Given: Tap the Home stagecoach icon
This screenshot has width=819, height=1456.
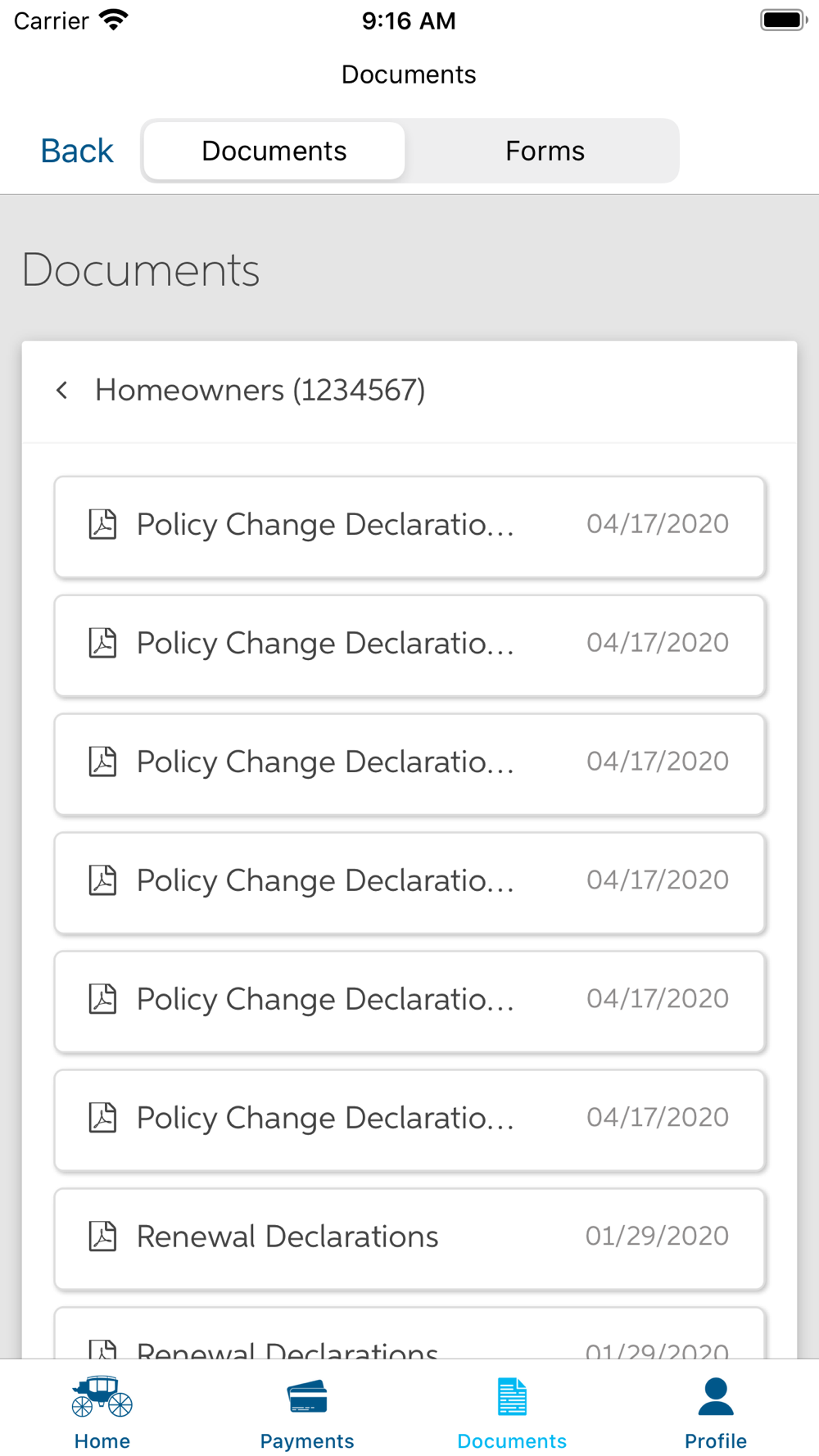Looking at the screenshot, I should [102, 1396].
